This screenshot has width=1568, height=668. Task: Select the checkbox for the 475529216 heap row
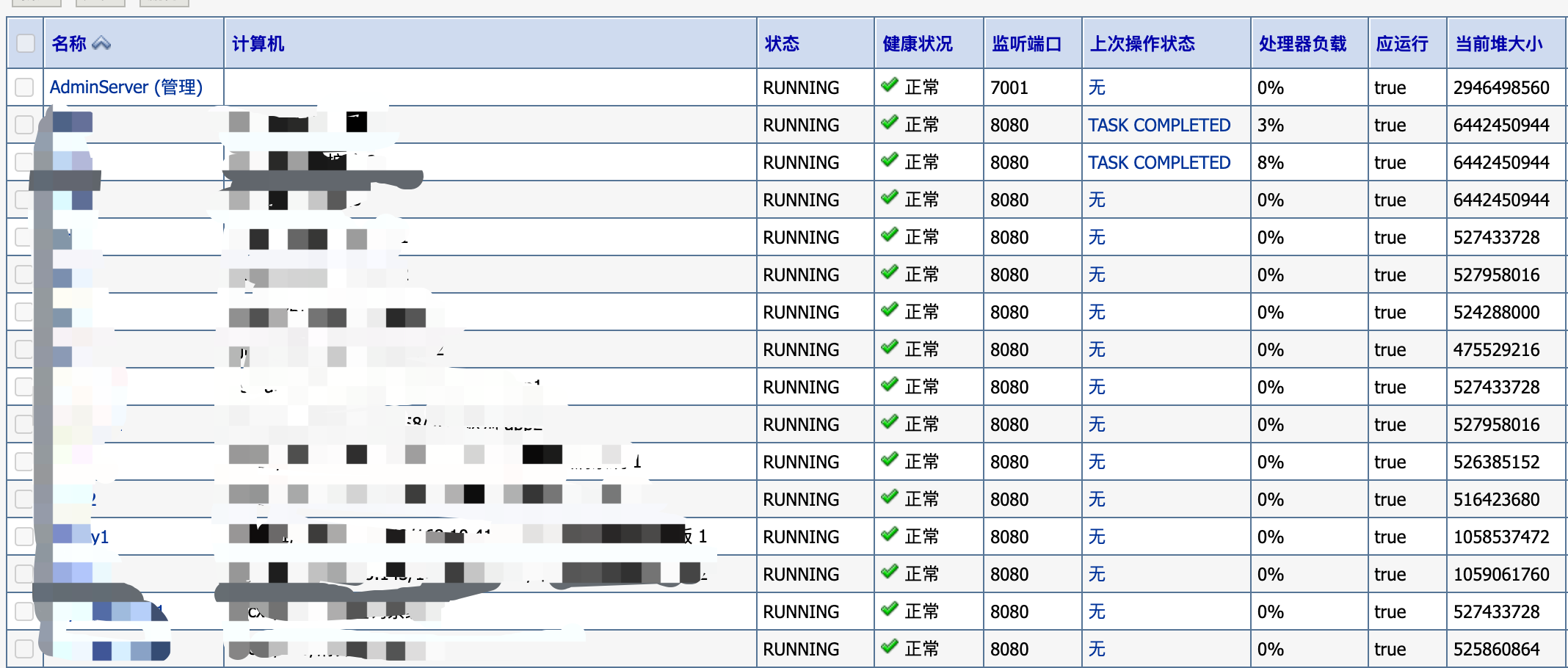click(24, 349)
